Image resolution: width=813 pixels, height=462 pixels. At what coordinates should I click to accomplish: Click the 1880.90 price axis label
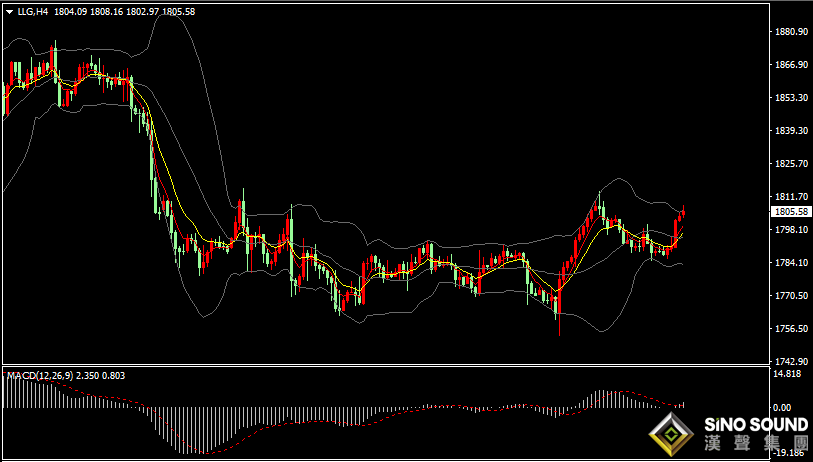point(791,32)
